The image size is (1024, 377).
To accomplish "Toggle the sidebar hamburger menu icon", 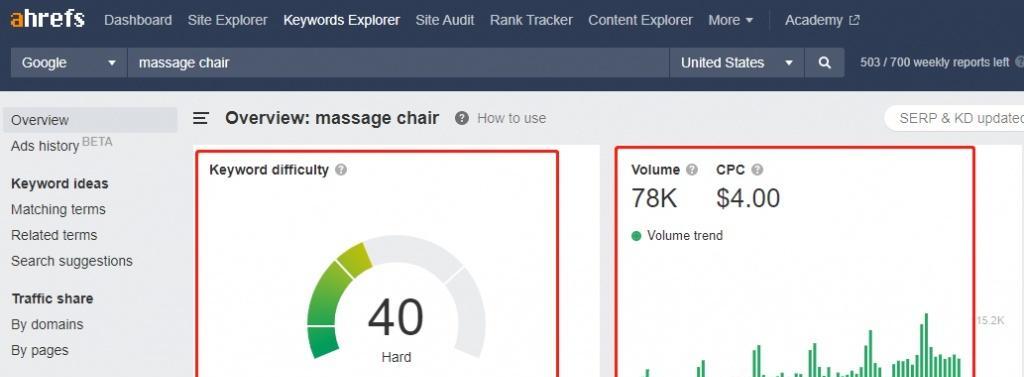I will 201,118.
